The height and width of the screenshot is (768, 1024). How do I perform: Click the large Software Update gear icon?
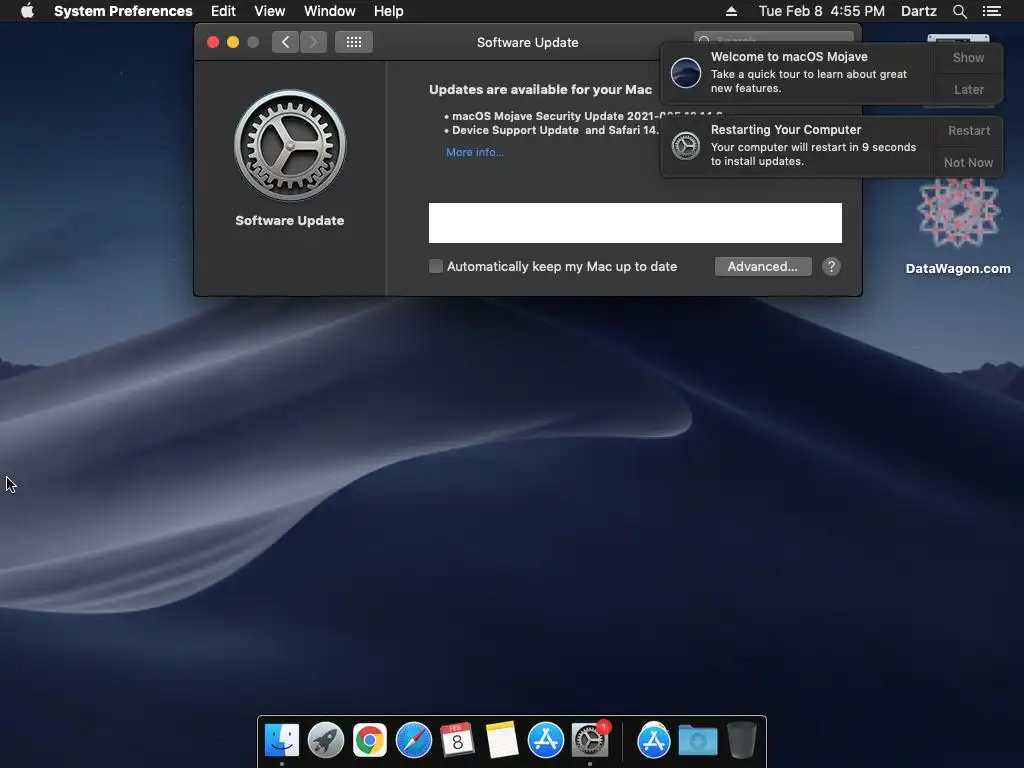[x=290, y=145]
